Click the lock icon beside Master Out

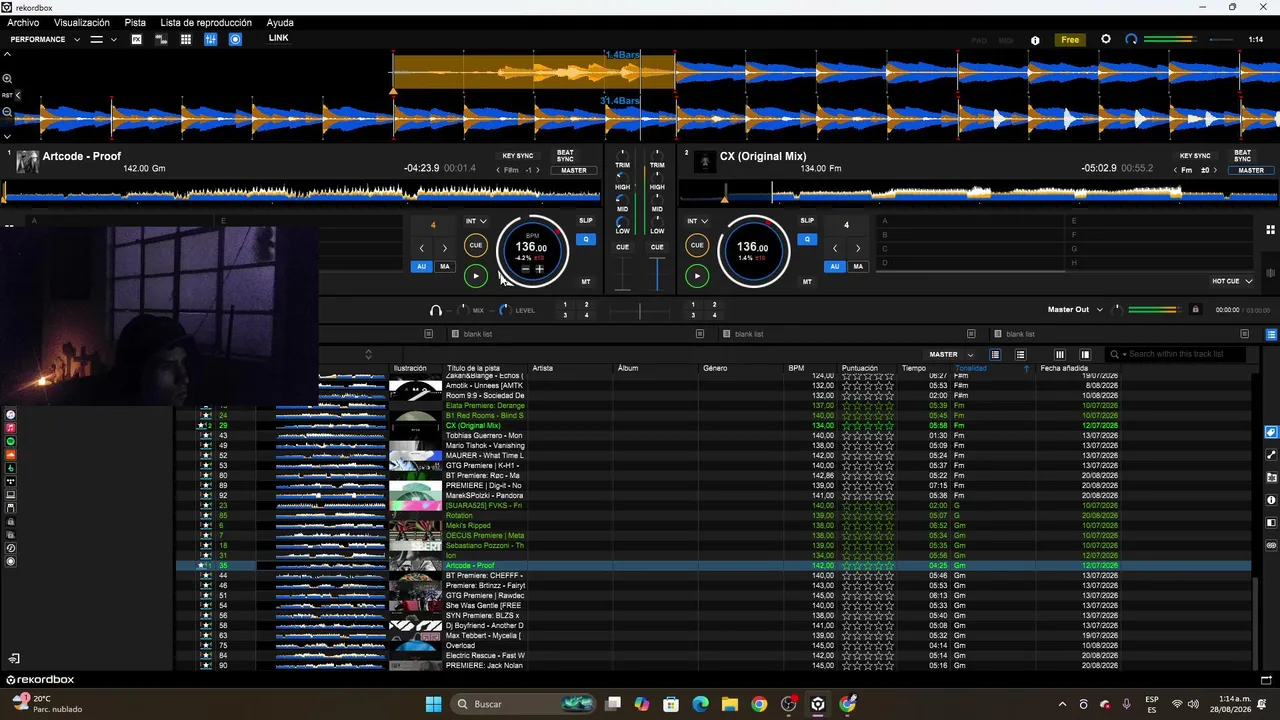[1195, 310]
